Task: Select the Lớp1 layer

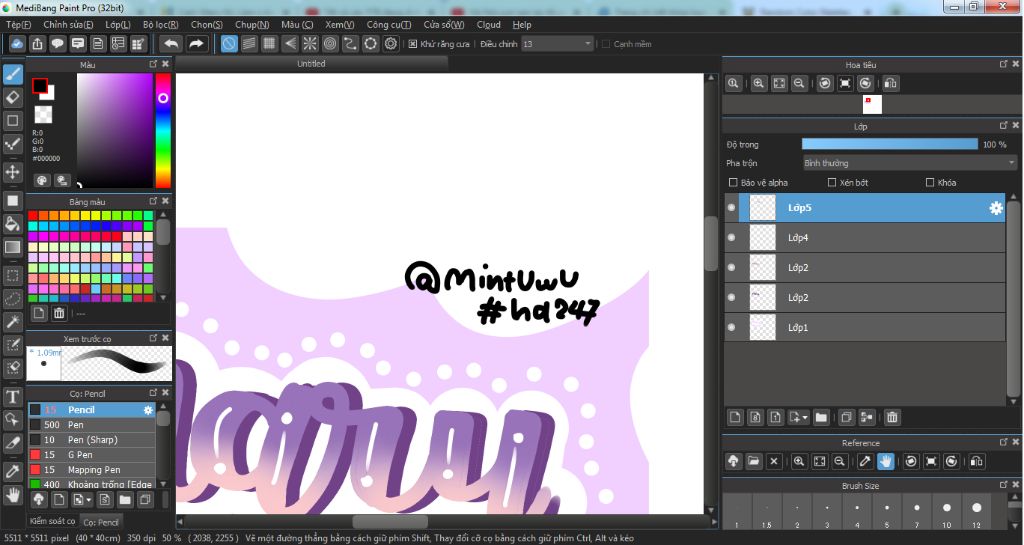Action: [865, 328]
